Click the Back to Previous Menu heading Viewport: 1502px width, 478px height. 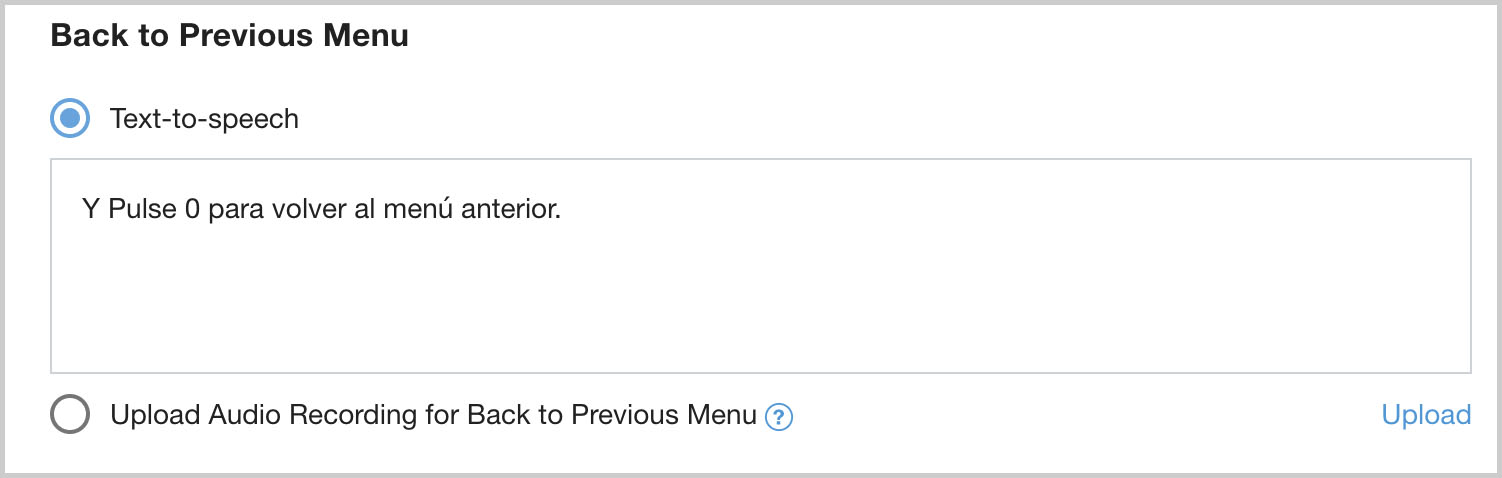coord(229,36)
